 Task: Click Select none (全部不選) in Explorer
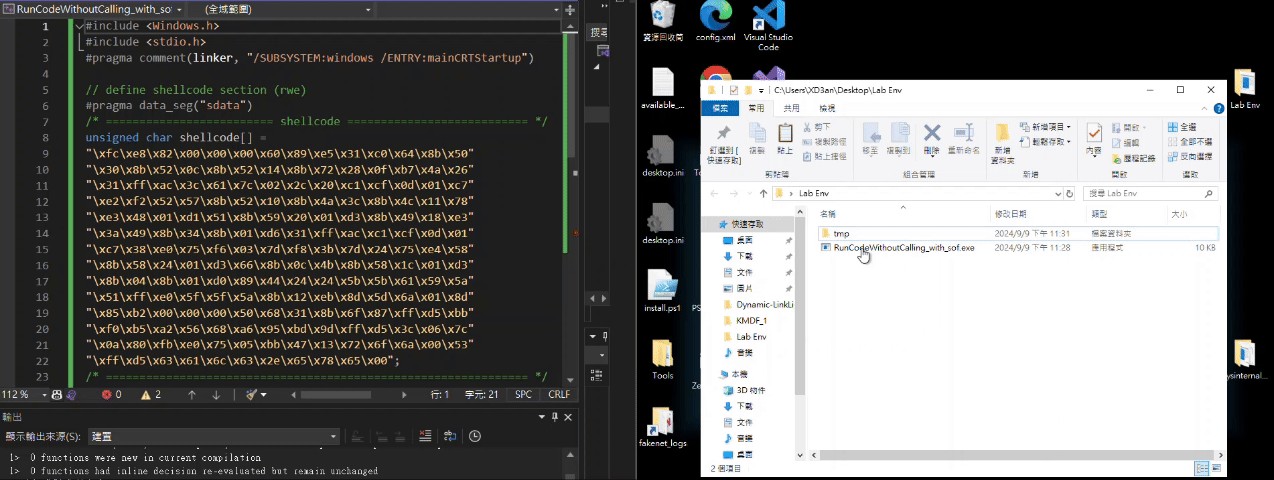(1188, 142)
